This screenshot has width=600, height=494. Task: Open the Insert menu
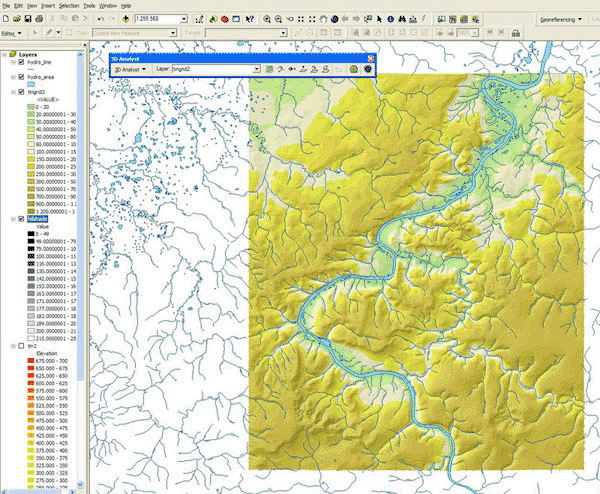pyautogui.click(x=47, y=6)
